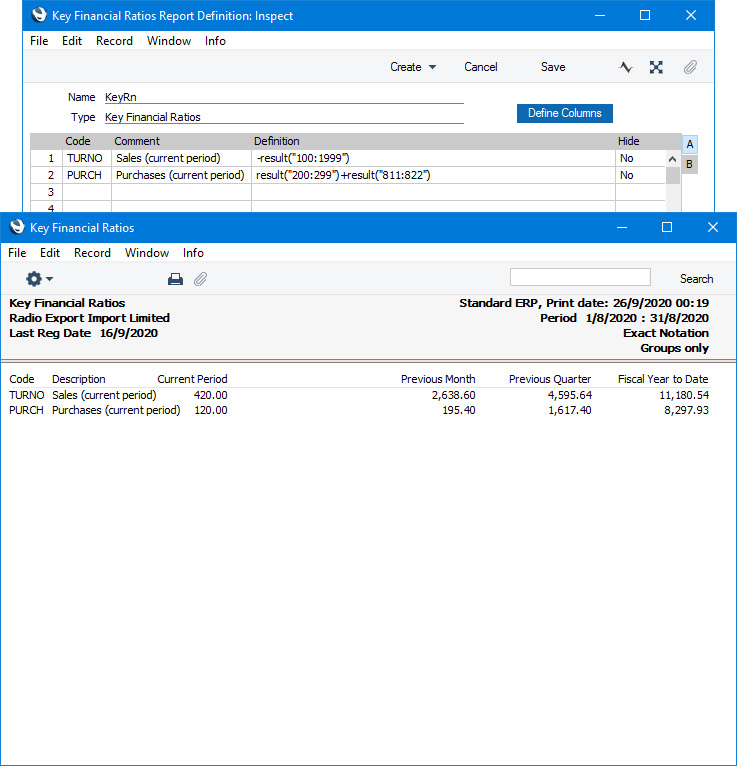Switch to flip B tab of the matrix

689,164
